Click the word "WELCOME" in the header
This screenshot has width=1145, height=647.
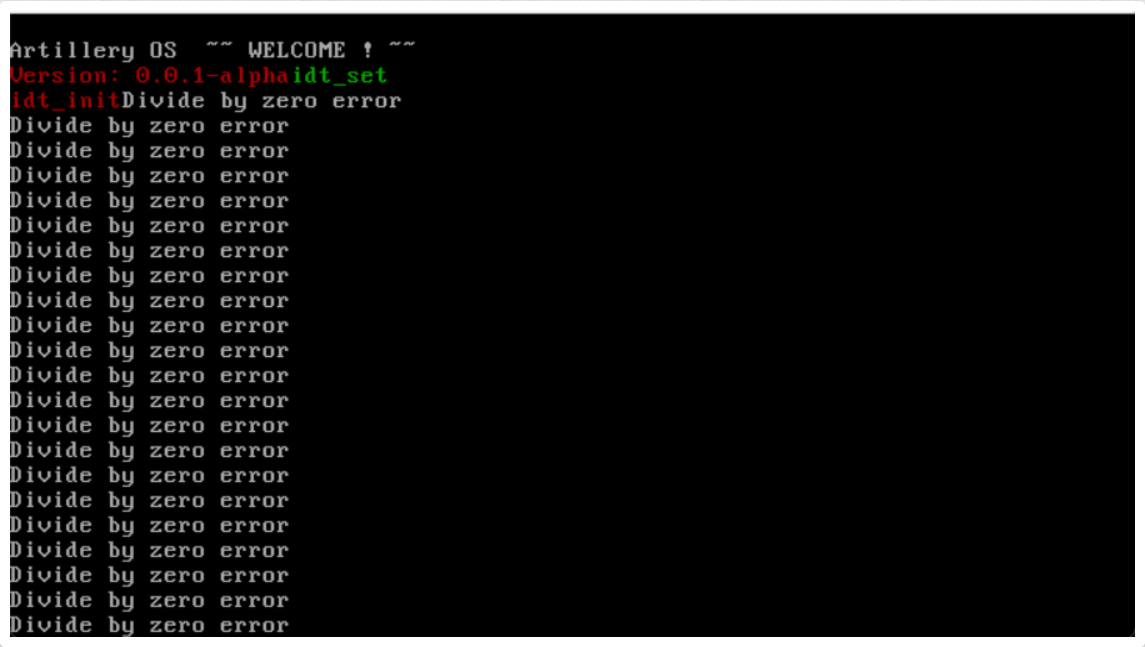pyautogui.click(x=296, y=50)
